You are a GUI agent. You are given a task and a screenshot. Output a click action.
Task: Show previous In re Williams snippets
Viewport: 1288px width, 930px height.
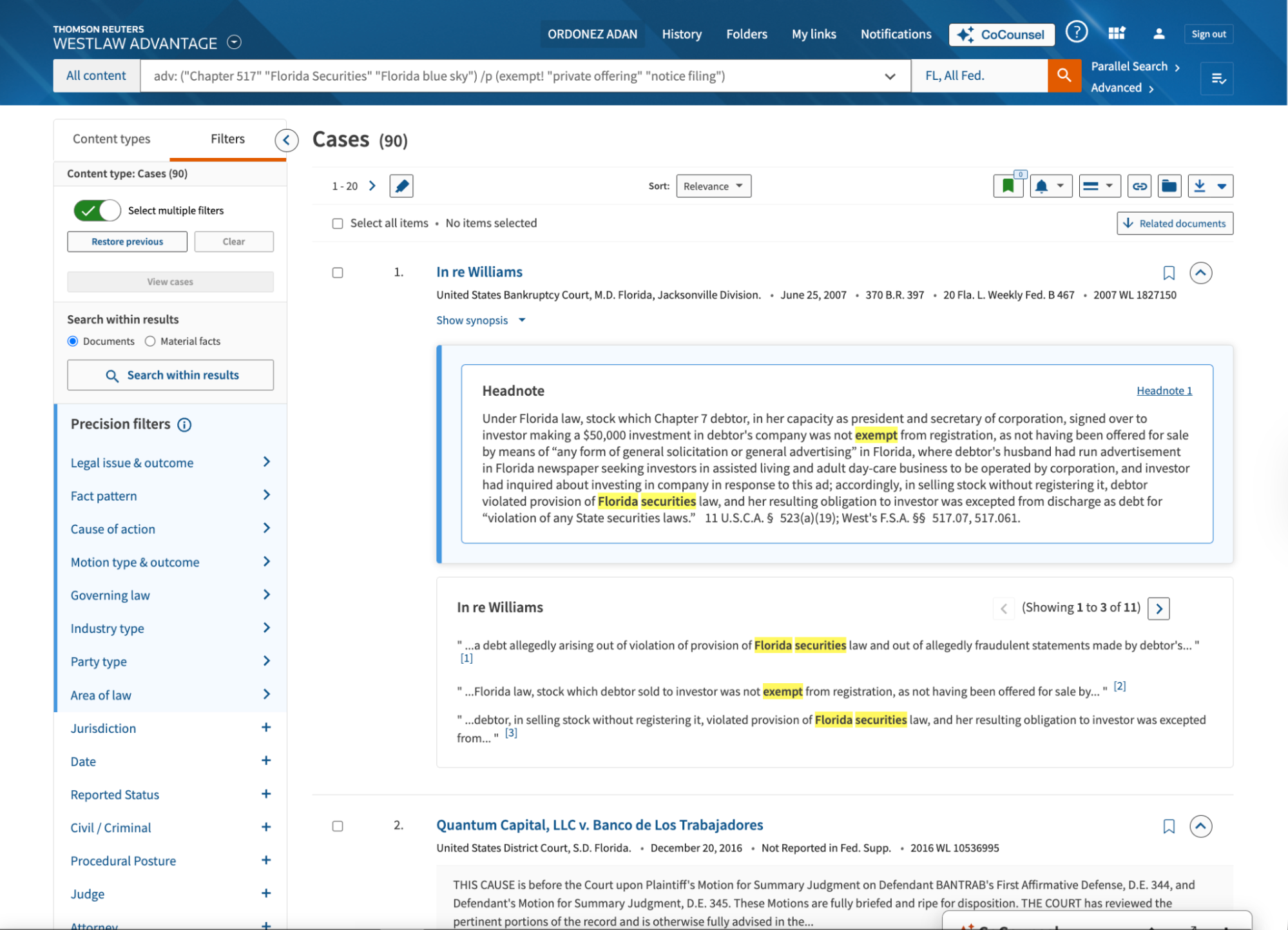pos(1003,608)
